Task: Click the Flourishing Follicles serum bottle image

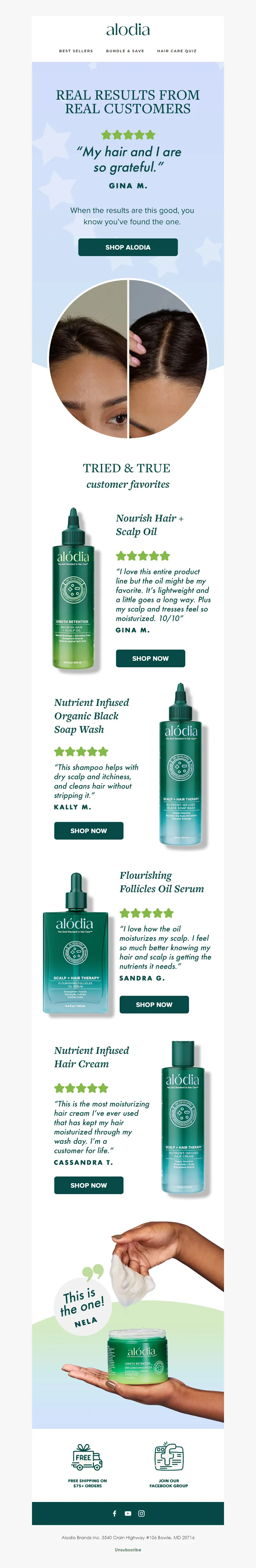Action: coord(76,943)
